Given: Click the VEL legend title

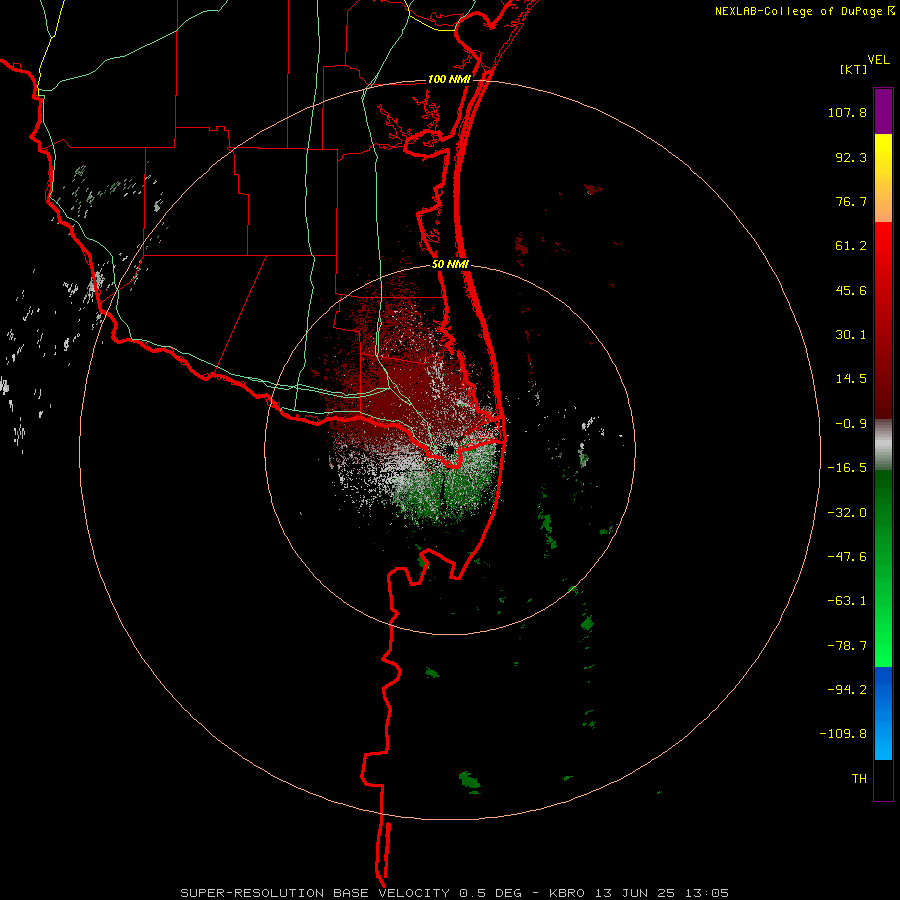Looking at the screenshot, I should (878, 60).
